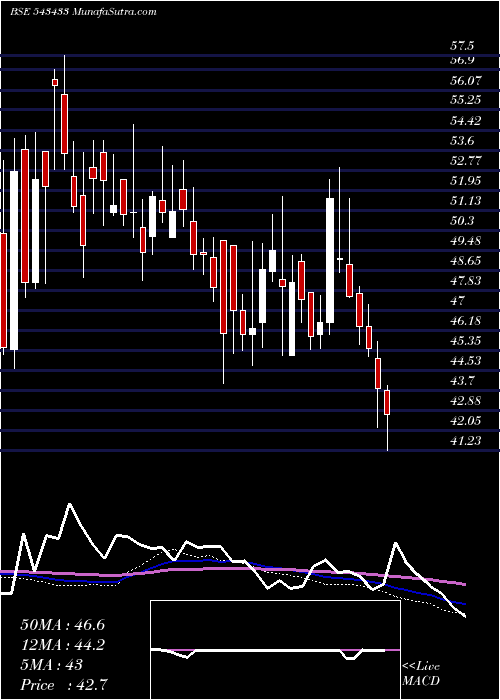The height and width of the screenshot is (700, 500).
Task: Click the <<Live MACD label
Action: coord(421,674)
